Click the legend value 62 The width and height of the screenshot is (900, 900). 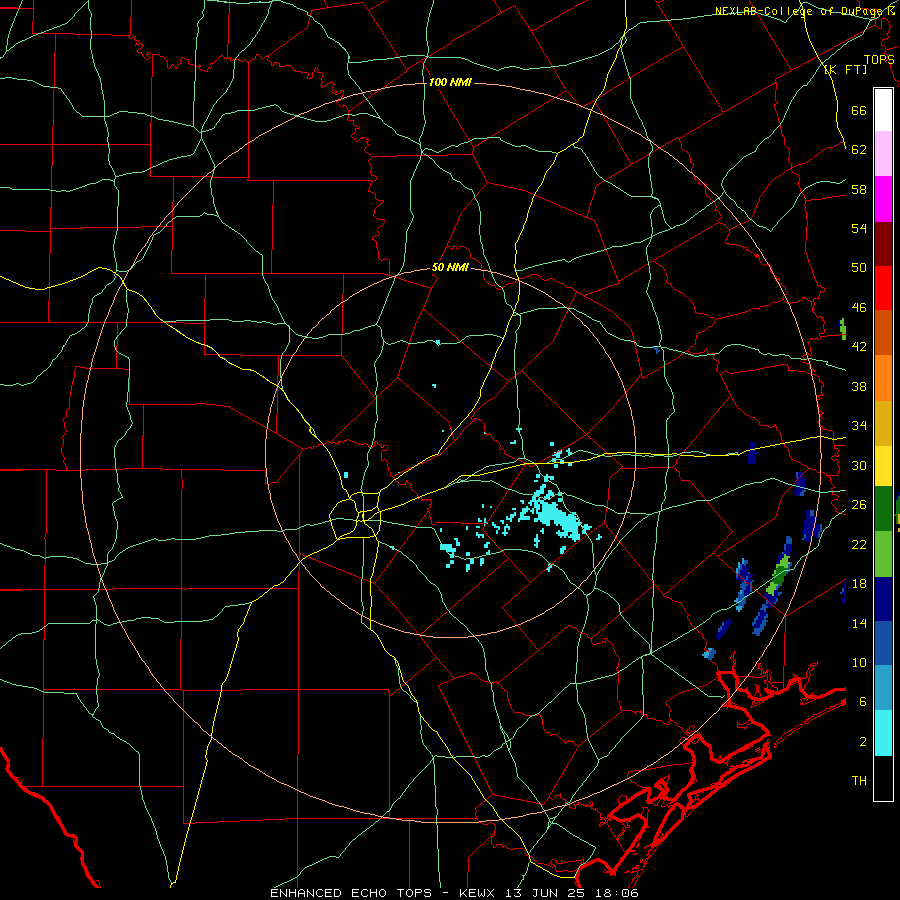[859, 150]
